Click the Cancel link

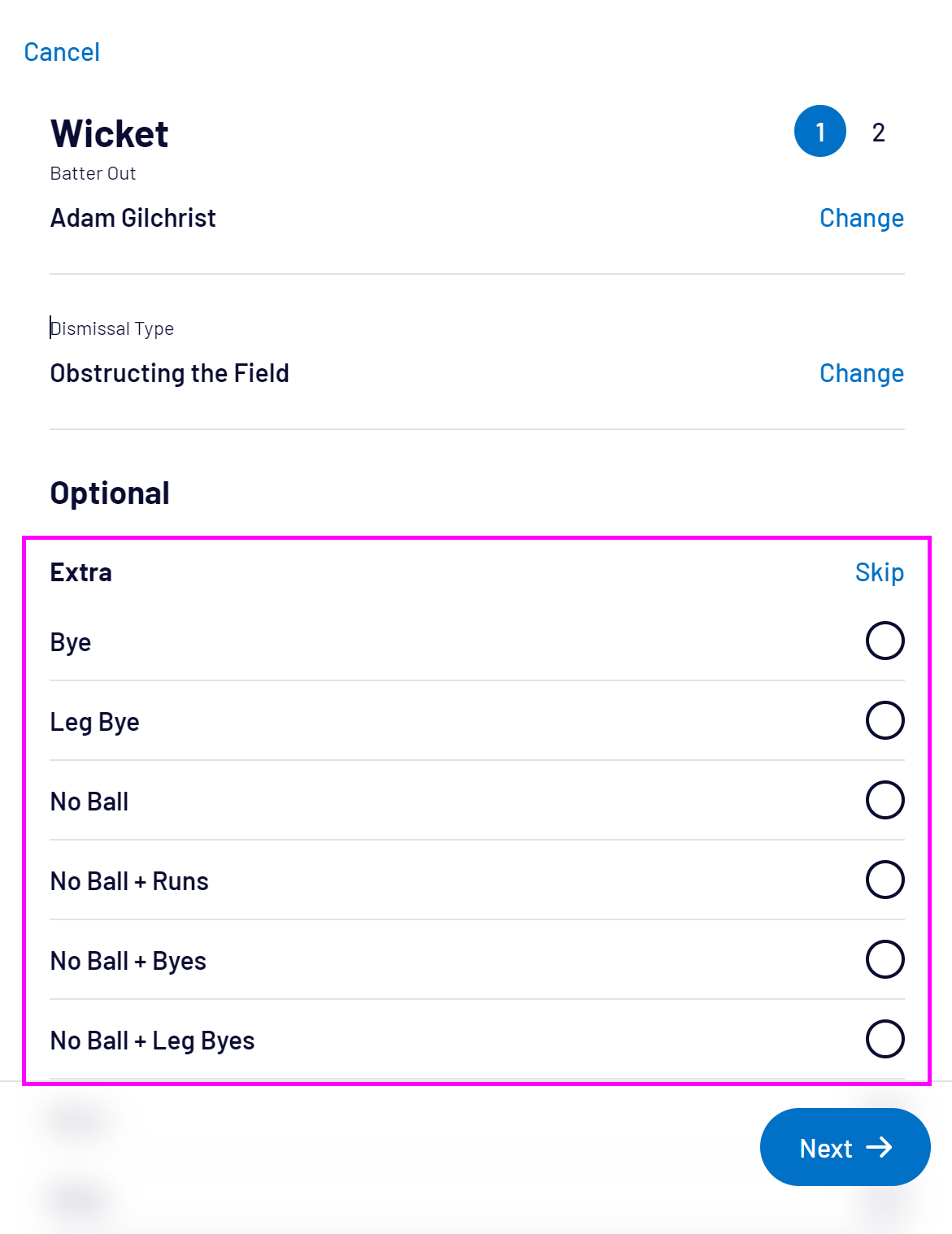pyautogui.click(x=62, y=52)
